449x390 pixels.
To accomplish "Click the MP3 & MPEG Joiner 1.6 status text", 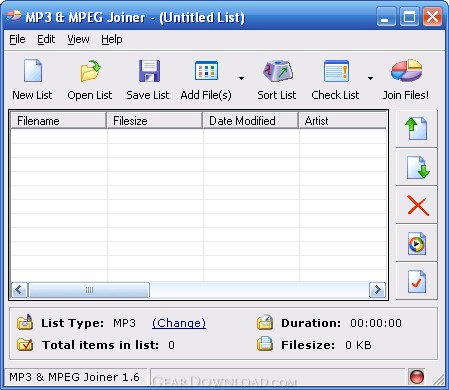I will (74, 377).
